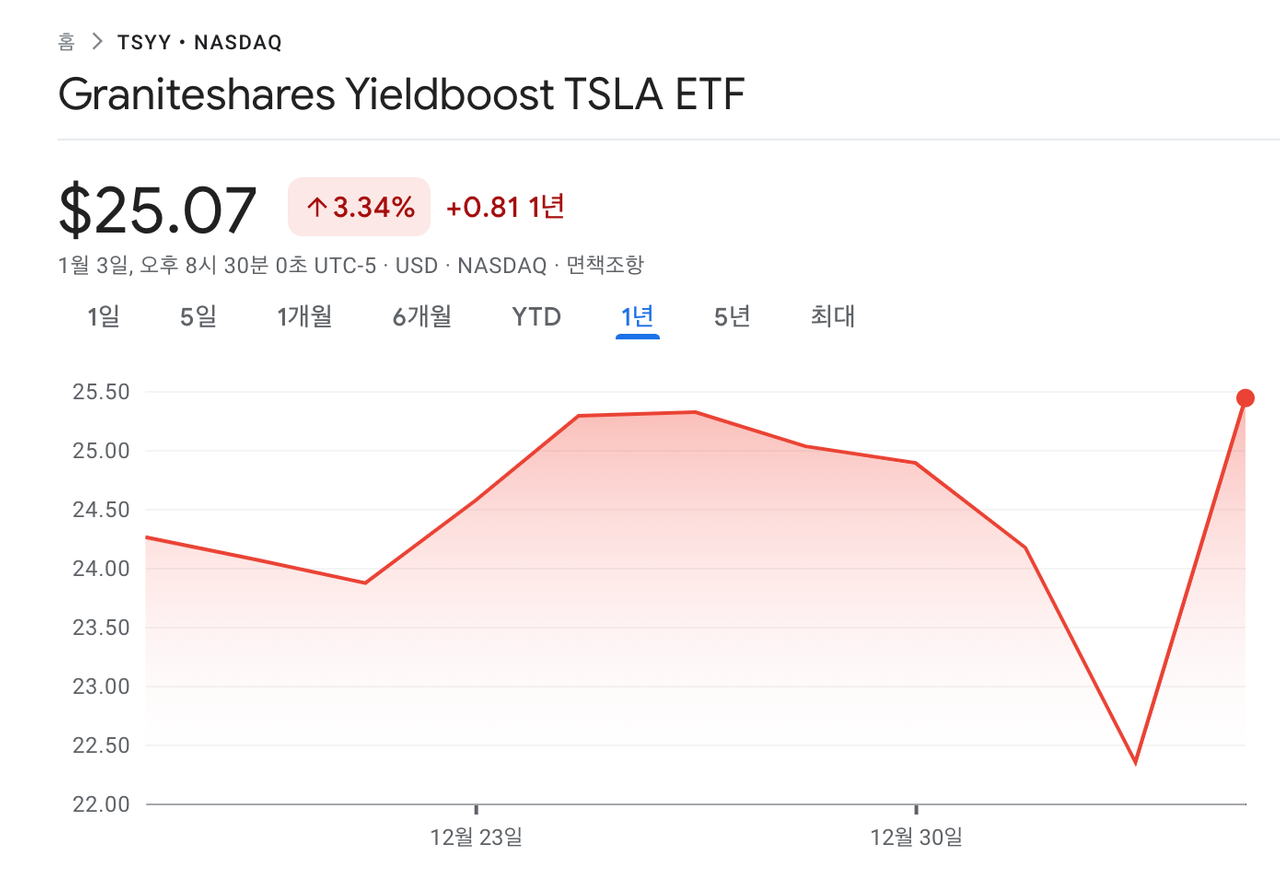
Task: Click the Graniteshares Yieldboost TSLA ETF title
Action: [x=401, y=94]
